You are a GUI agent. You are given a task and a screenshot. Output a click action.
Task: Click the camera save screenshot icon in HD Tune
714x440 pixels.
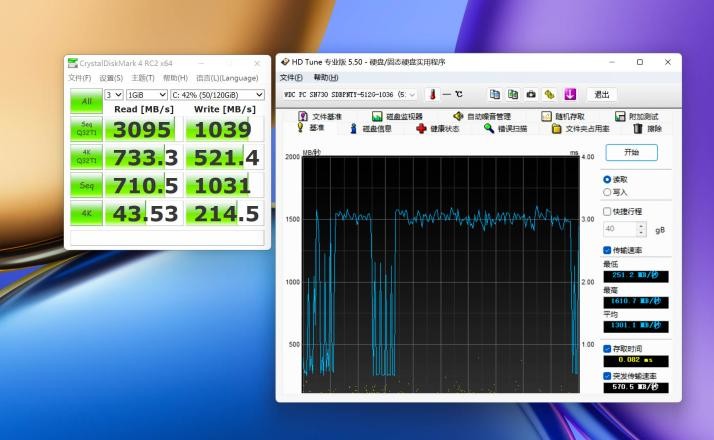(x=531, y=94)
